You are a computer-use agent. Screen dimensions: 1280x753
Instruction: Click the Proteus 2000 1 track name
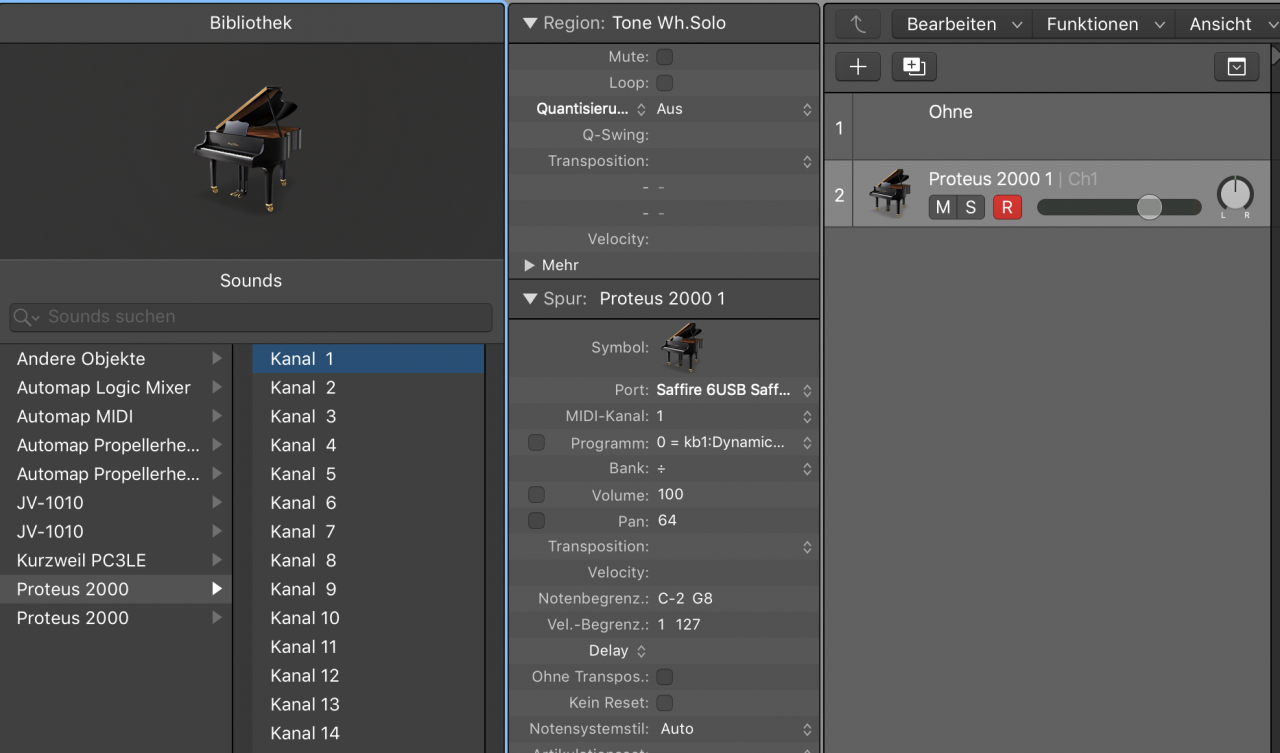tap(990, 179)
